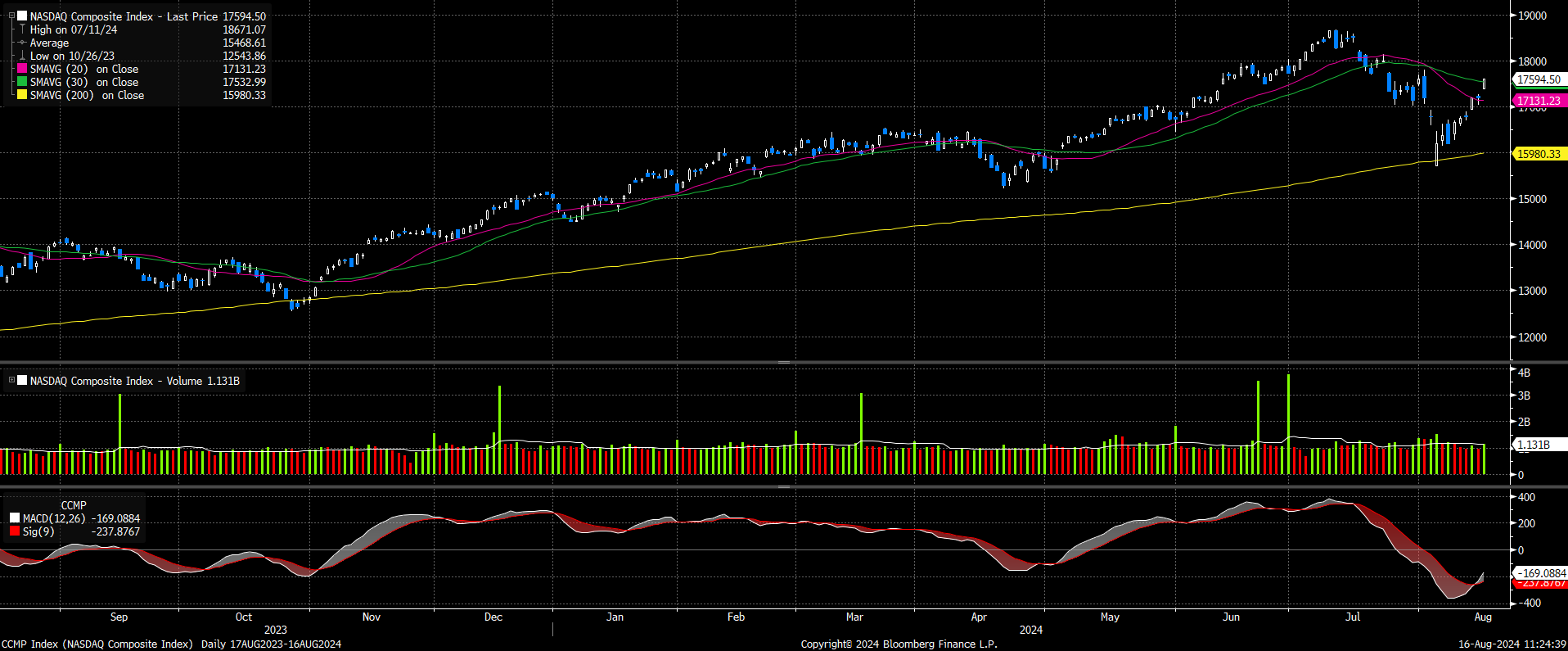Click the red Sig(9) color swatch
The image size is (1568, 651).
[x=15, y=531]
